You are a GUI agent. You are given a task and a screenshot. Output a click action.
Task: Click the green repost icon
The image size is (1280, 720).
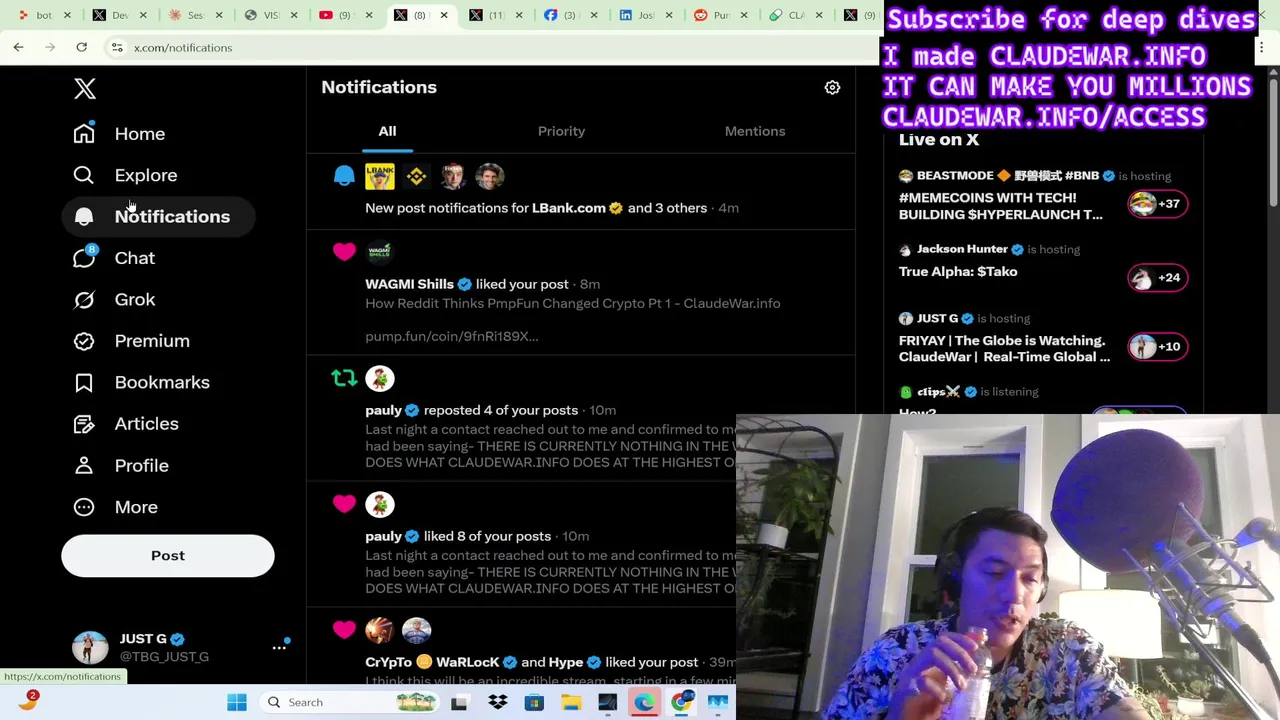coord(344,378)
